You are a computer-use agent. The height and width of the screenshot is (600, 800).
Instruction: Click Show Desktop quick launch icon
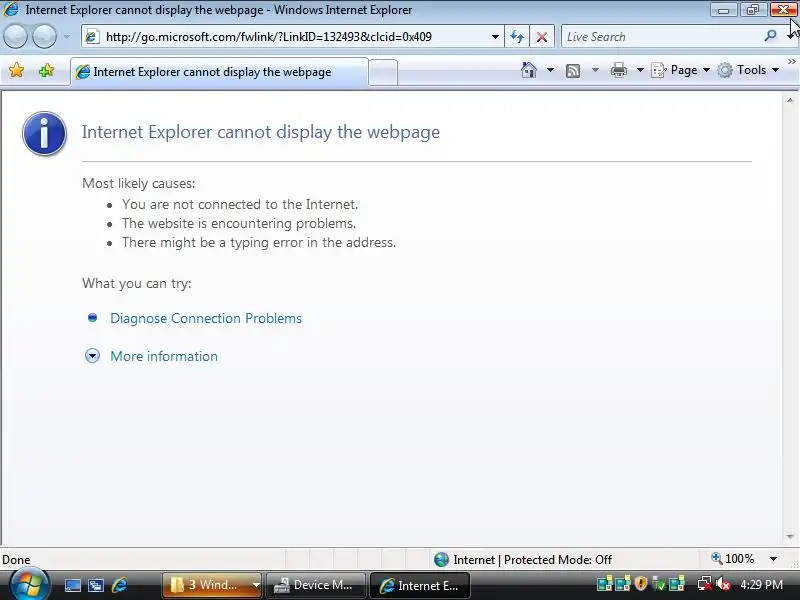(72, 585)
